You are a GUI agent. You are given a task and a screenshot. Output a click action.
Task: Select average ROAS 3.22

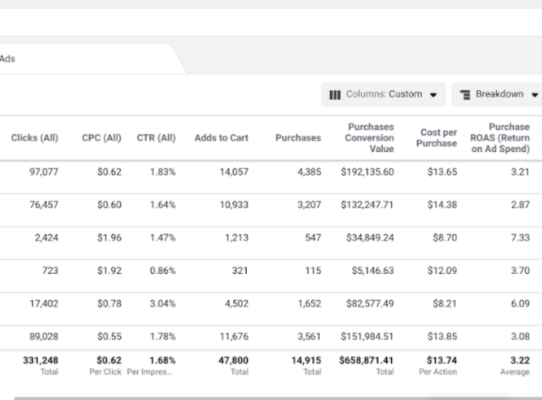pyautogui.click(x=520, y=360)
